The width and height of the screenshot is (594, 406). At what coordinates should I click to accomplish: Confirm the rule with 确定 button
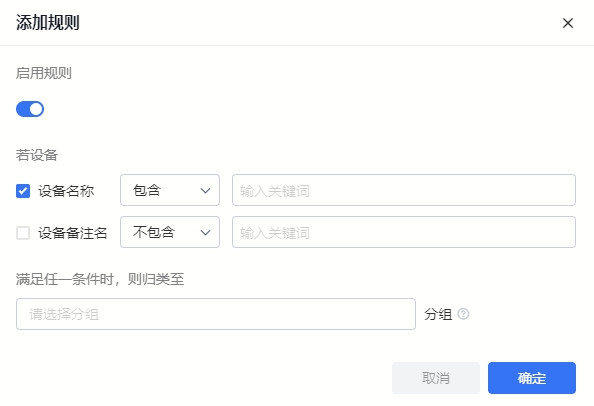tap(531, 378)
